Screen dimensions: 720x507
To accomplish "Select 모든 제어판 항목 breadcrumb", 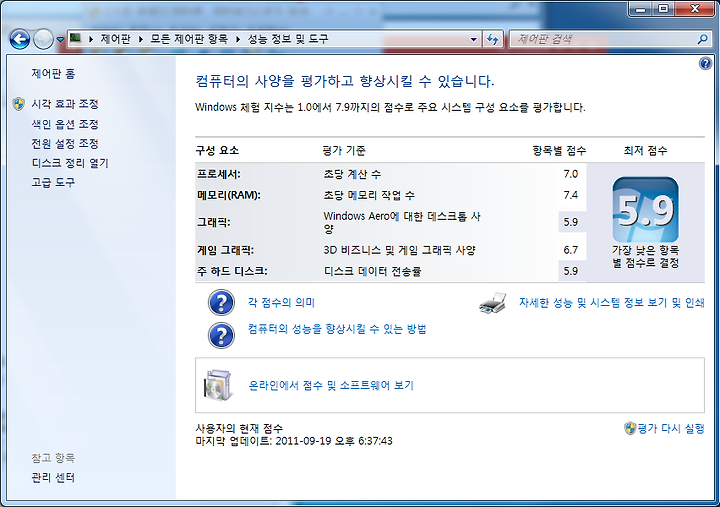I will click(x=189, y=39).
